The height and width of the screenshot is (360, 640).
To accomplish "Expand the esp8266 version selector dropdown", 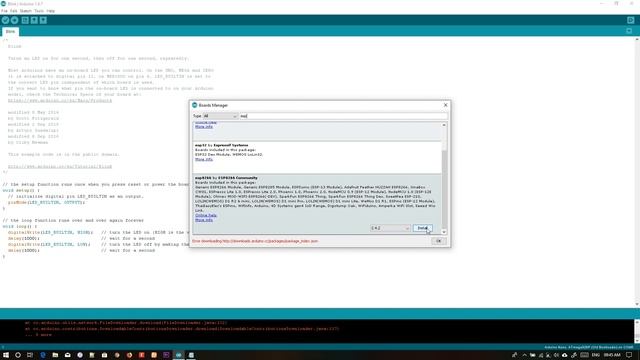I will [x=390, y=228].
